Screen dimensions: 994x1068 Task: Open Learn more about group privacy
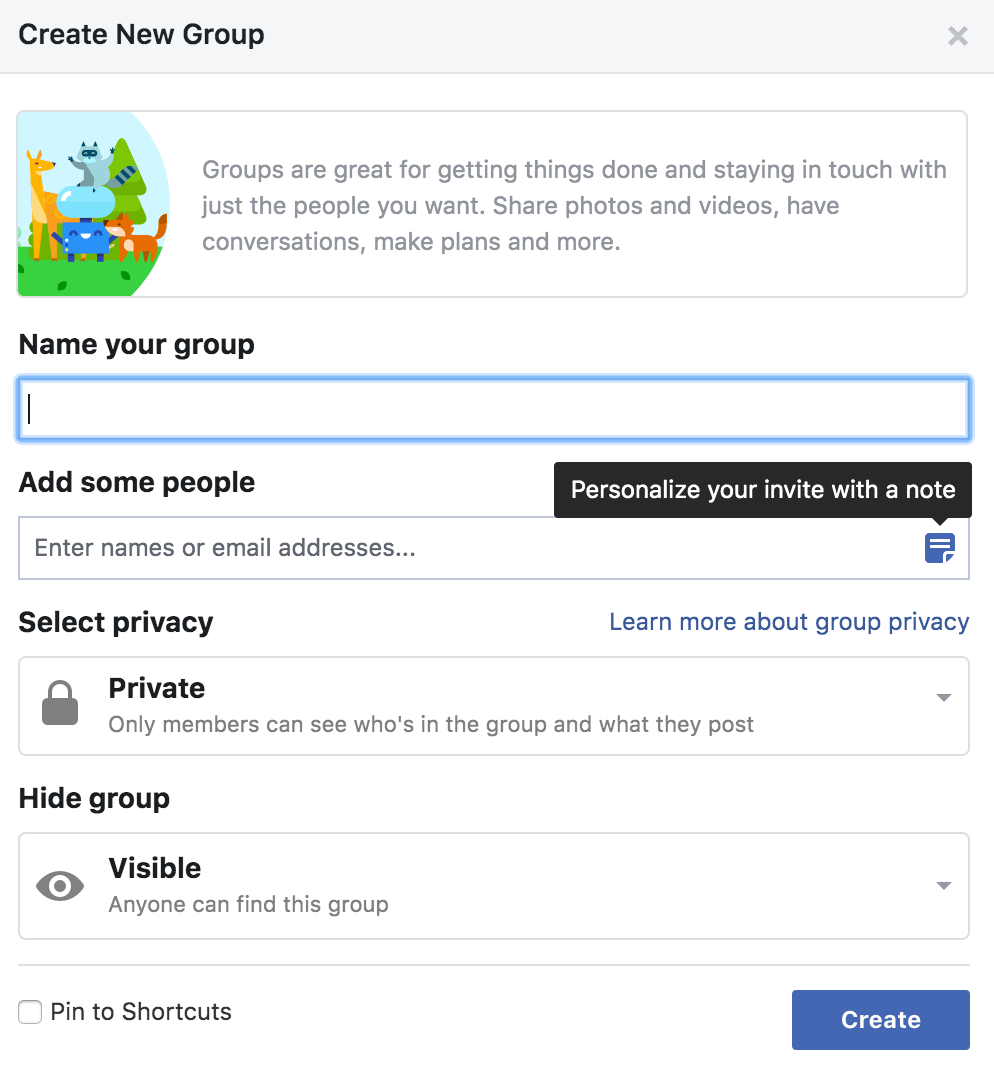(x=788, y=621)
